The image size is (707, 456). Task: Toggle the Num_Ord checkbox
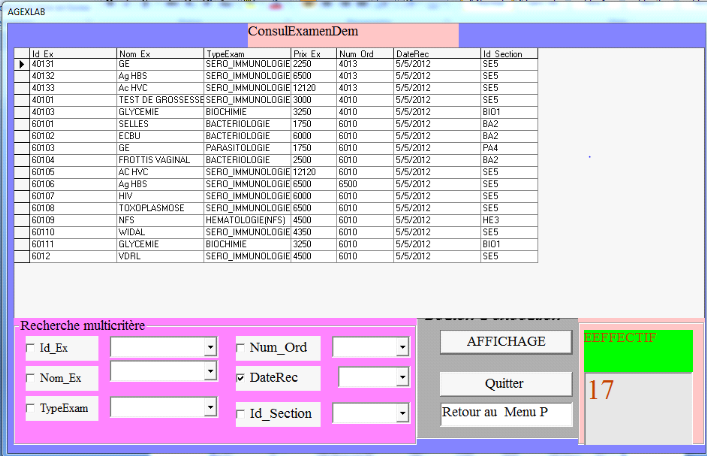point(241,348)
